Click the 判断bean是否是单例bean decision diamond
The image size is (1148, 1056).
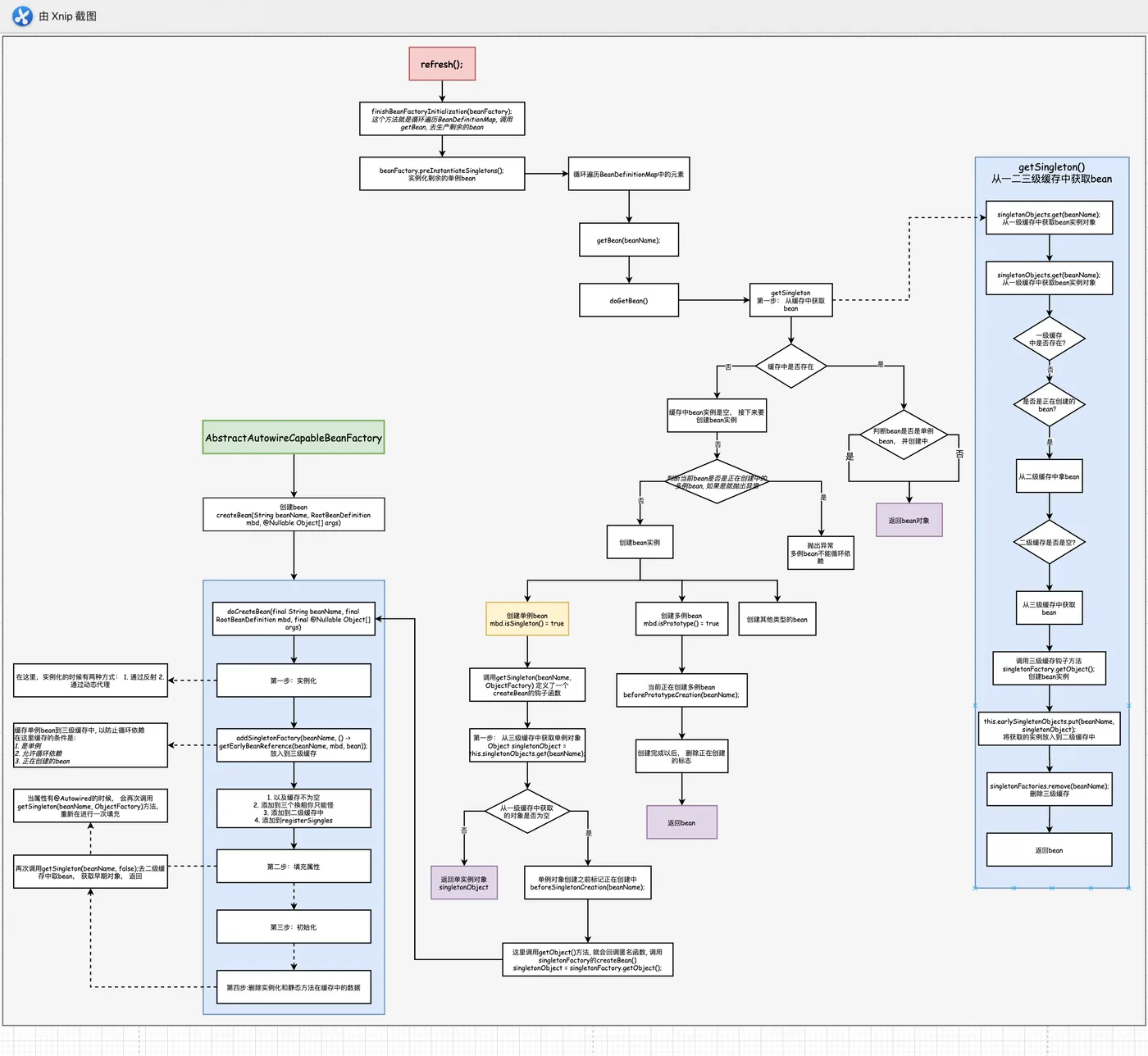(904, 435)
